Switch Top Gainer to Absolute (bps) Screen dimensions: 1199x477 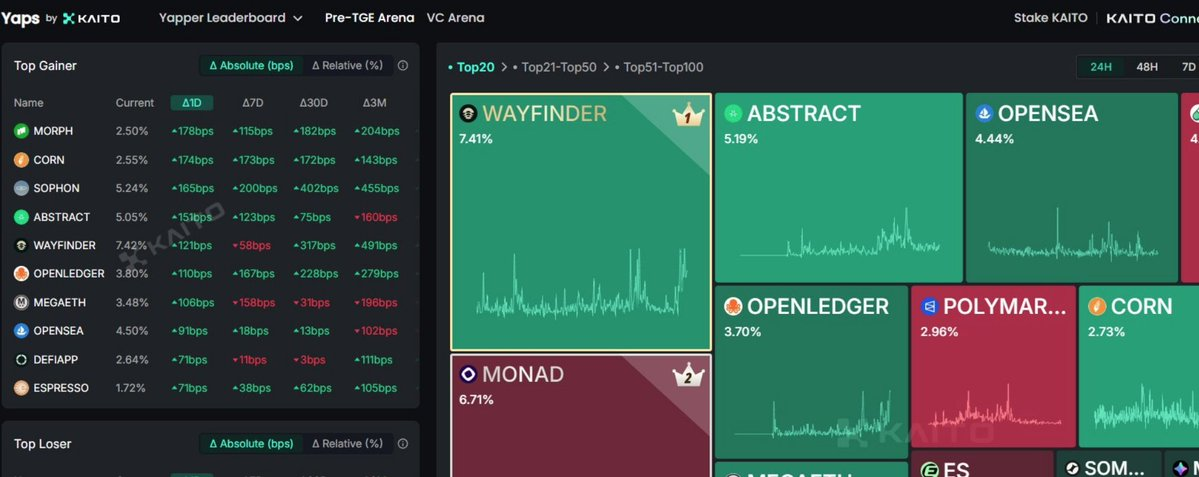coord(252,66)
